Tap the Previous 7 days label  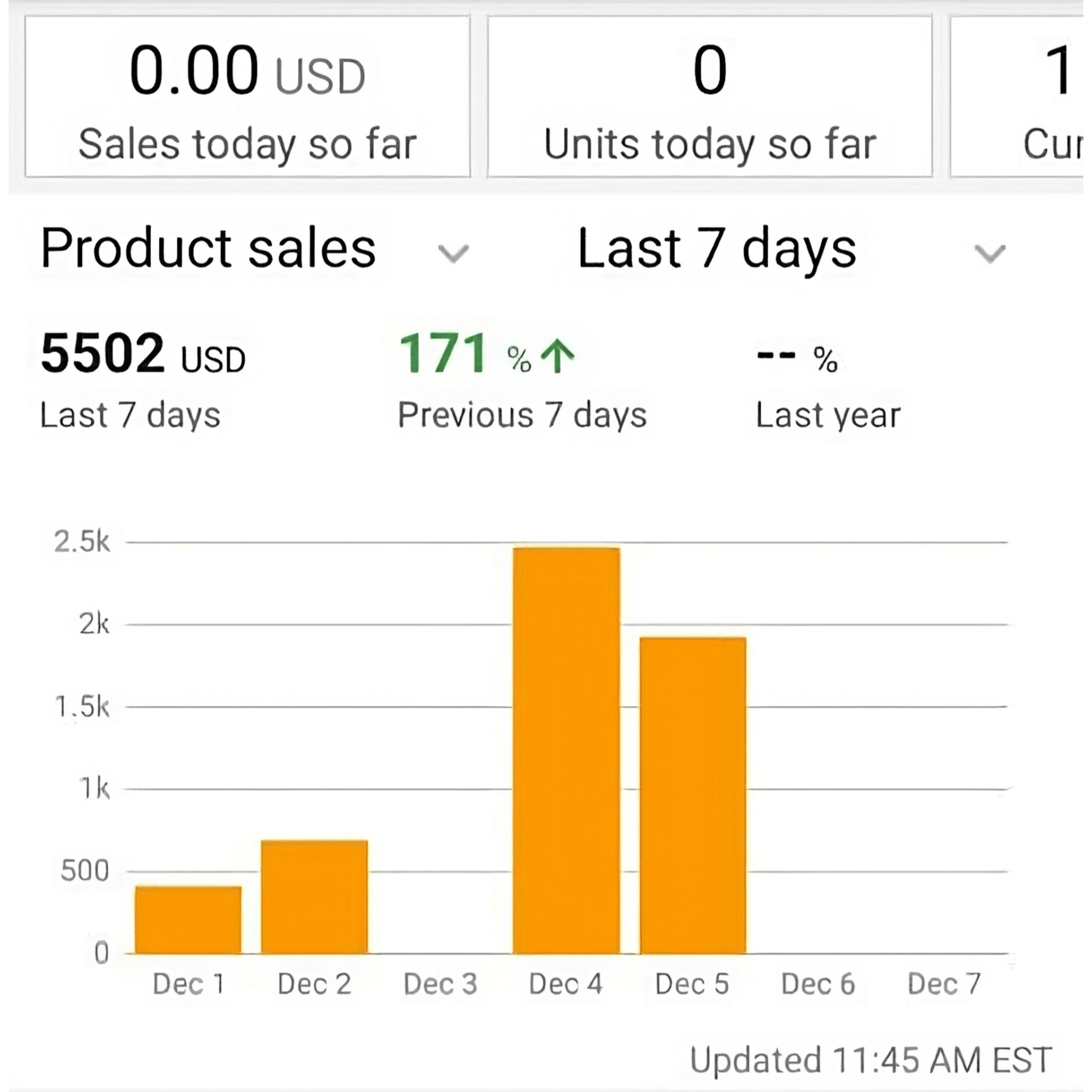[x=523, y=416]
